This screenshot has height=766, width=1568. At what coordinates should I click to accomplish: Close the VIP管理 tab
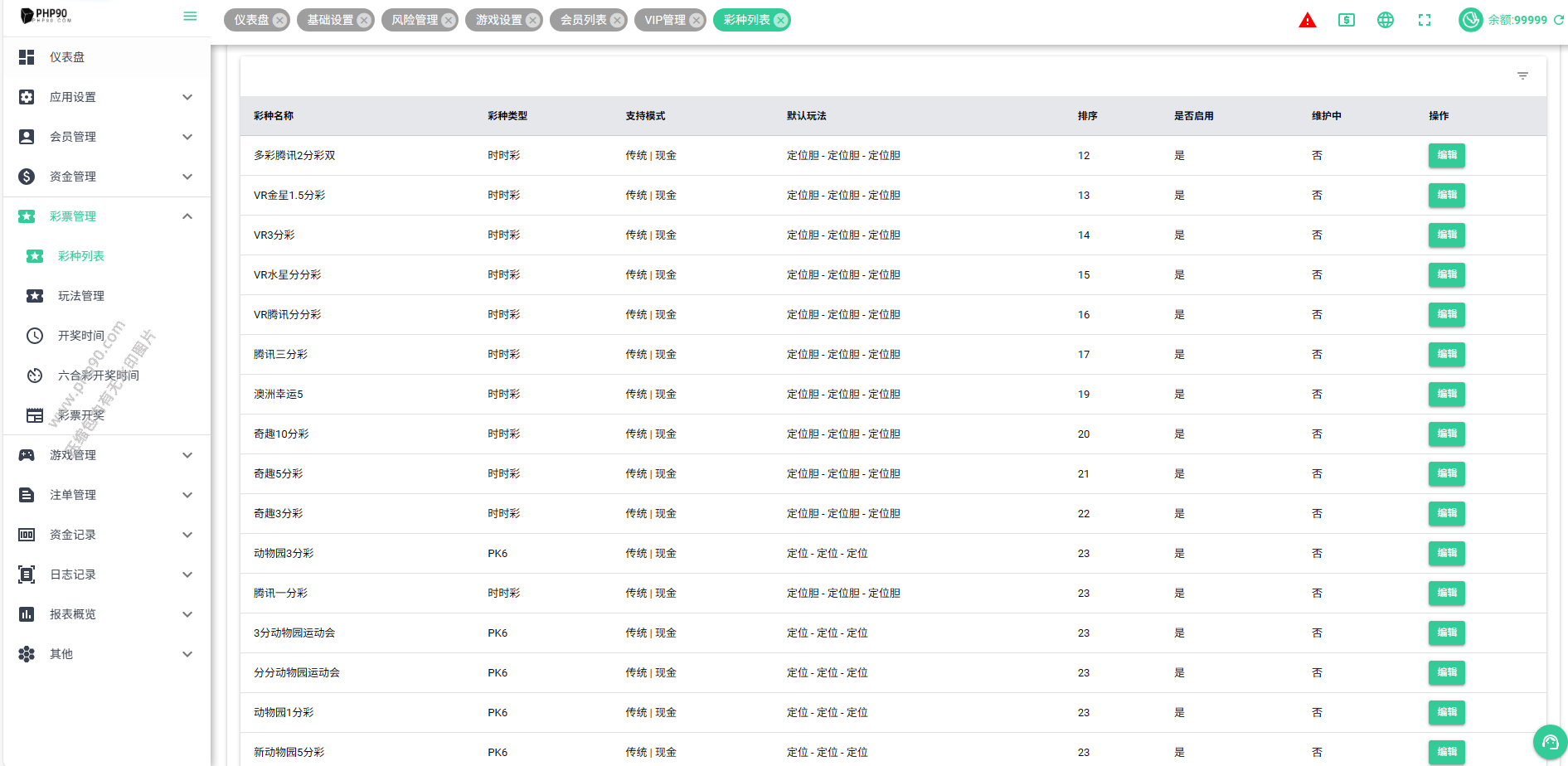[697, 20]
